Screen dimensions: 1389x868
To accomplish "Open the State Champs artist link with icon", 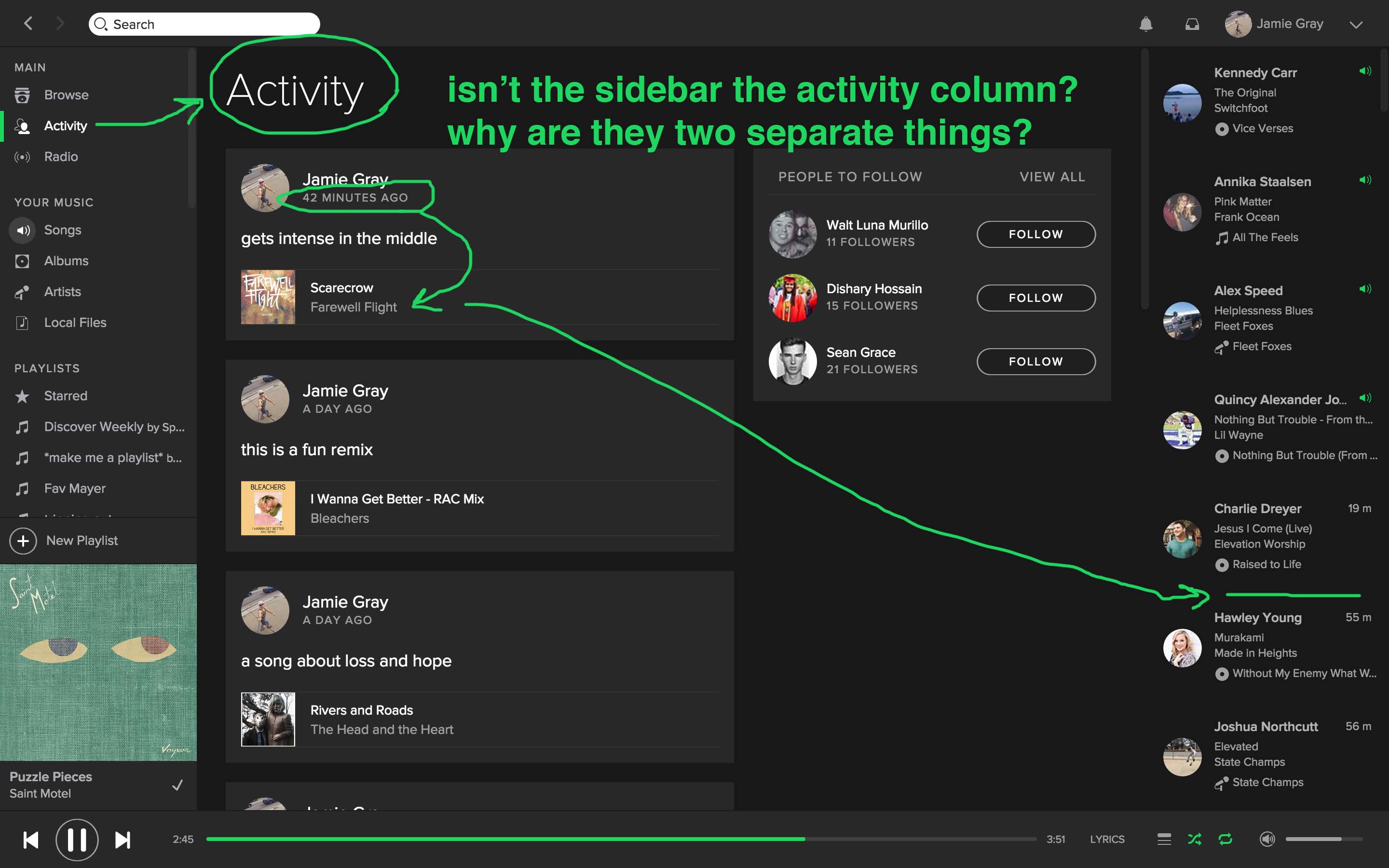I will click(1259, 783).
